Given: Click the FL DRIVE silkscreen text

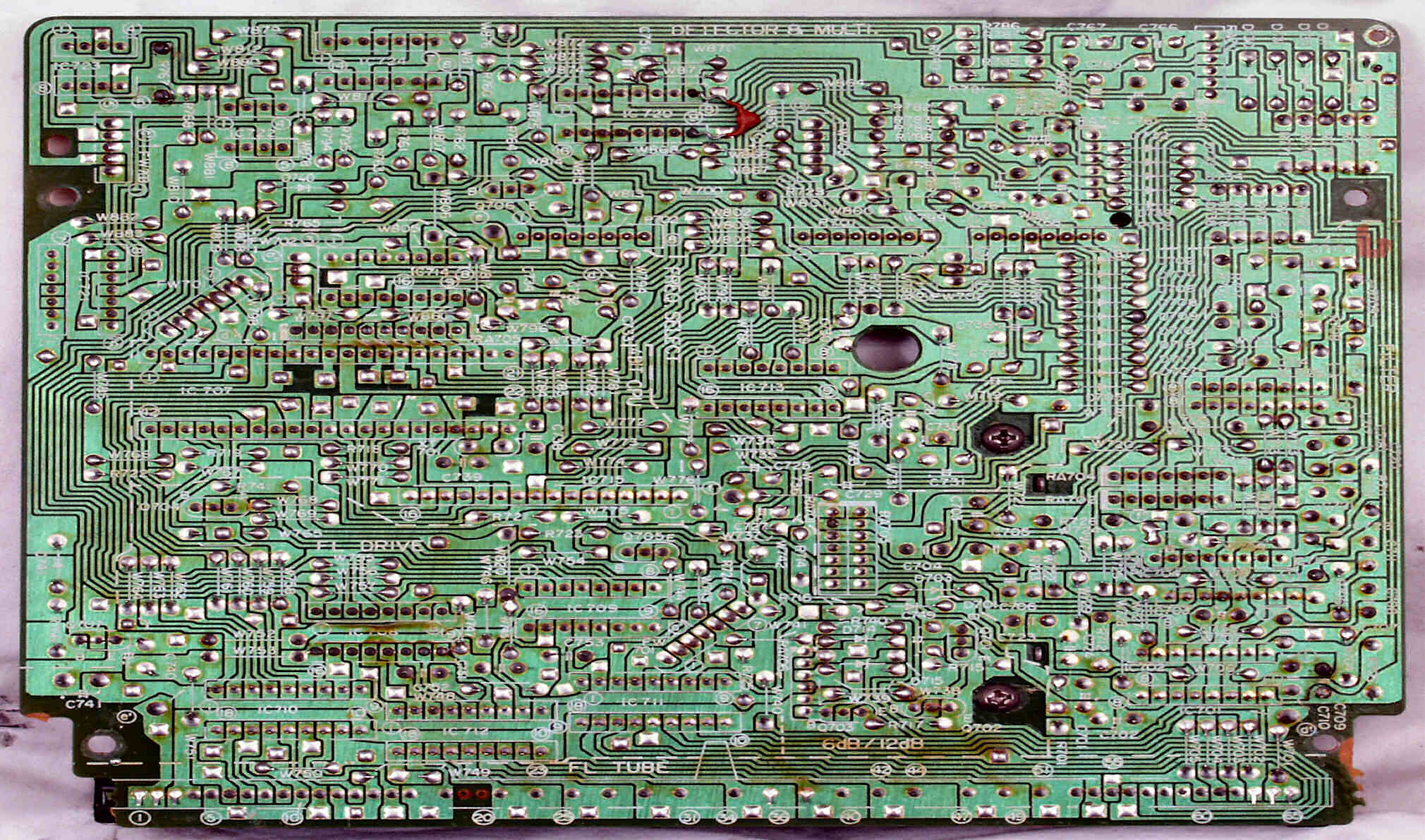Looking at the screenshot, I should coord(370,547).
